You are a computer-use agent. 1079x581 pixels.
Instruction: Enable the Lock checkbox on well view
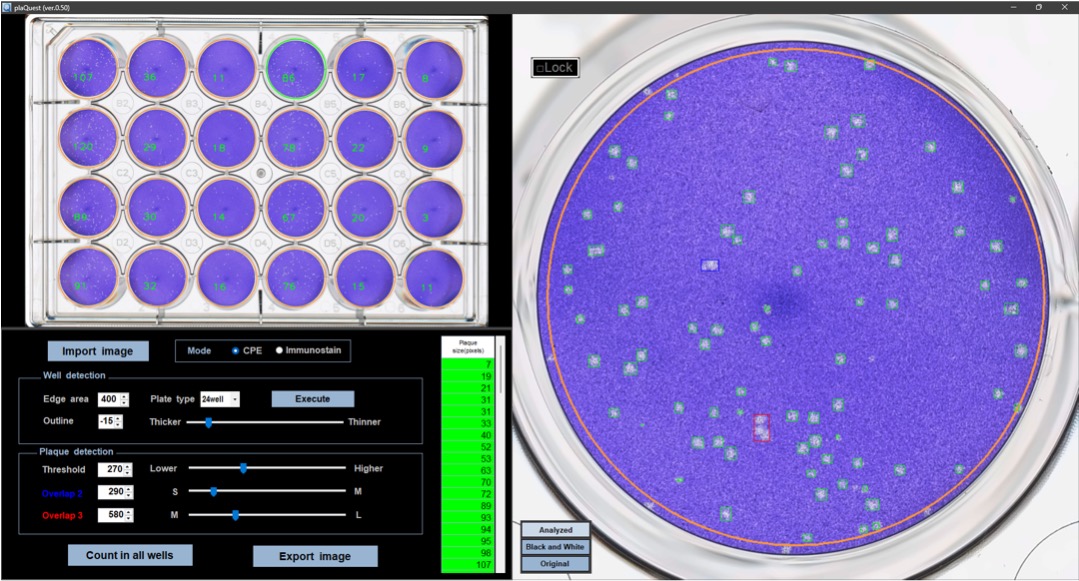[x=540, y=68]
